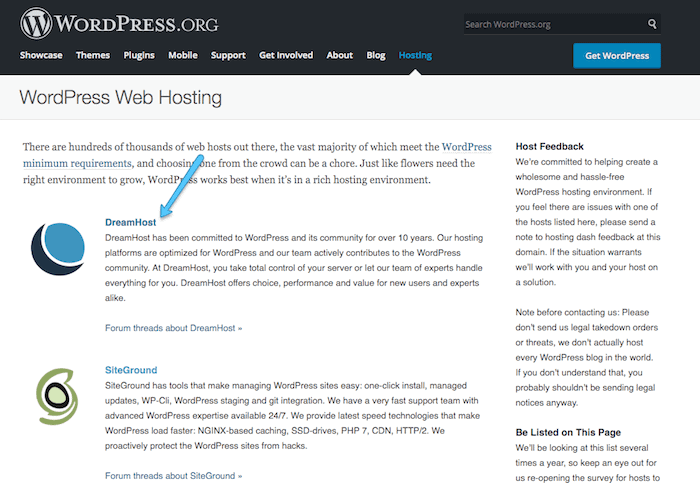Open Forum threads about SiteGround link
Viewport: 700px width, 483px height.
tap(173, 476)
